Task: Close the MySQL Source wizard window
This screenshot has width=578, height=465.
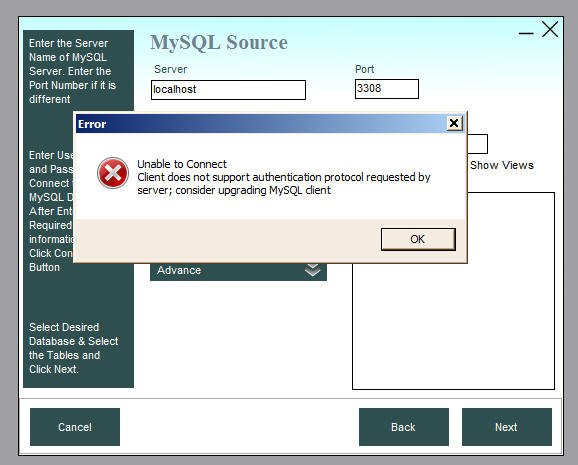Action: click(x=550, y=29)
